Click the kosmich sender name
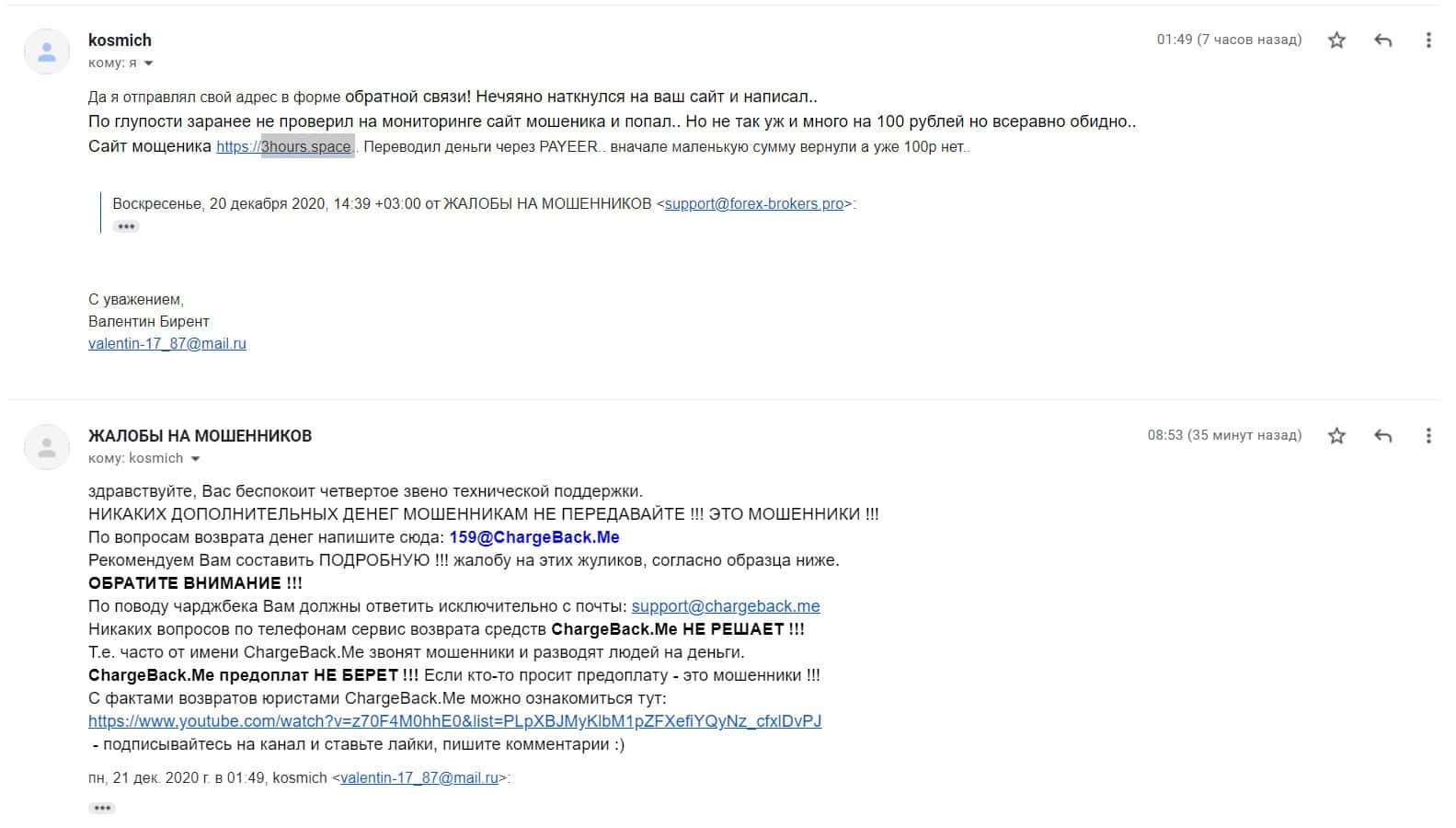 pyautogui.click(x=120, y=40)
